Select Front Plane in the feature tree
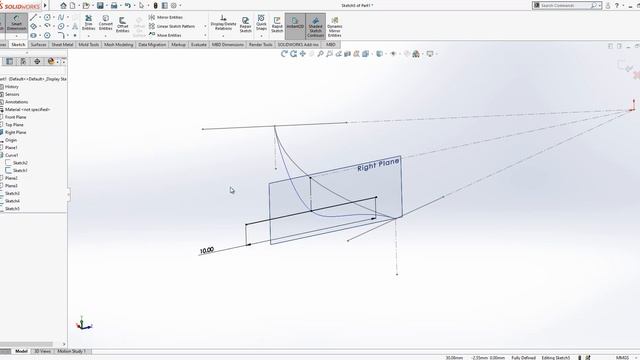Viewport: 640px width, 360px height. point(16,117)
